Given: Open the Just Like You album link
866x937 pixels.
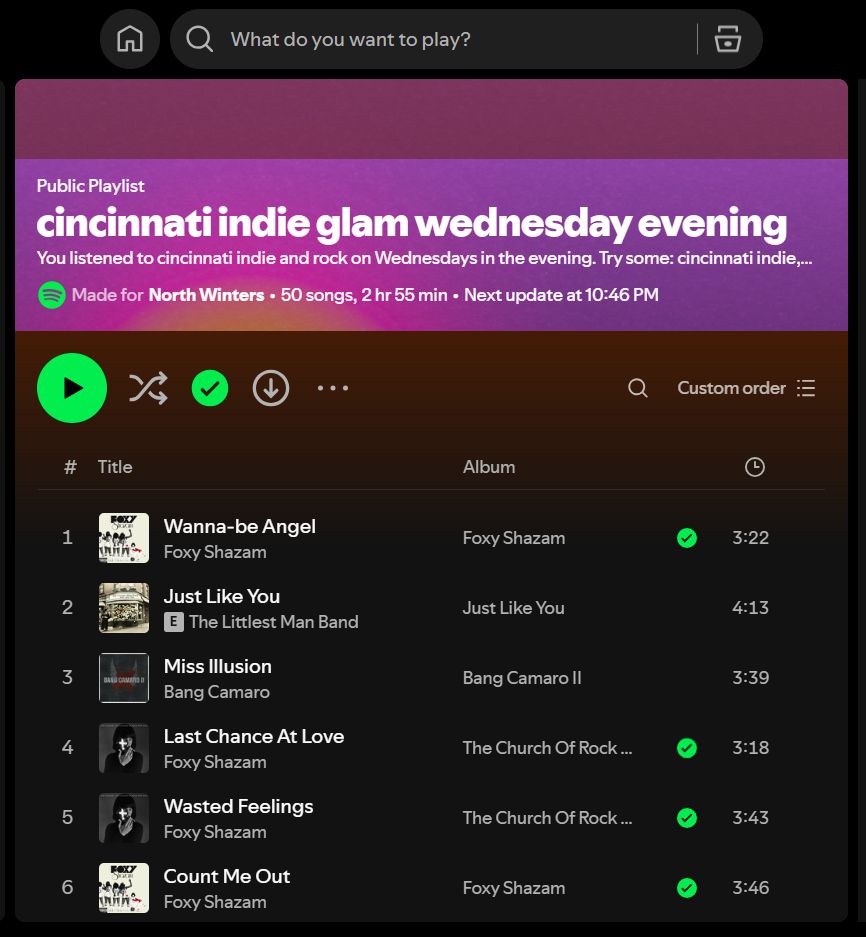Looking at the screenshot, I should pyautogui.click(x=513, y=608).
